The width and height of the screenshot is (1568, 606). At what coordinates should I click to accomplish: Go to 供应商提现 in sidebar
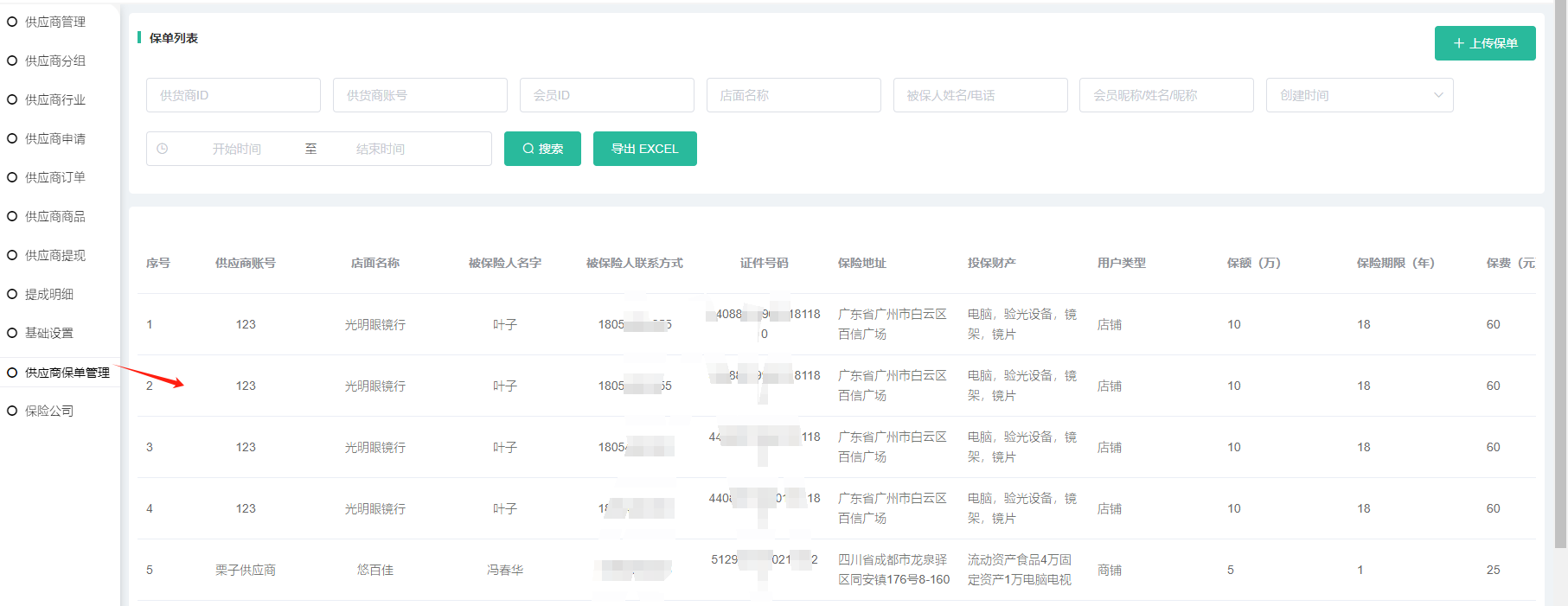55,255
